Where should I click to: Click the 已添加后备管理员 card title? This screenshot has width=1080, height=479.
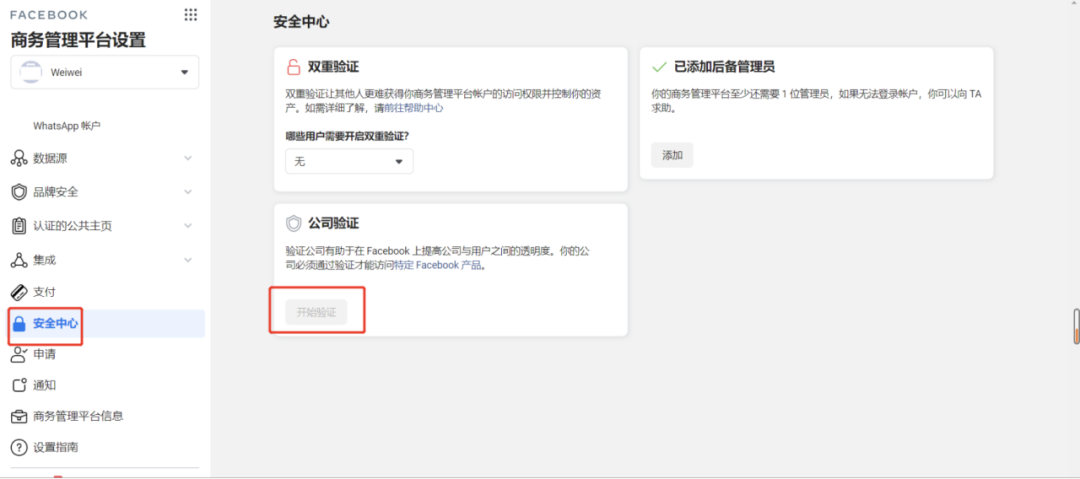(725, 67)
